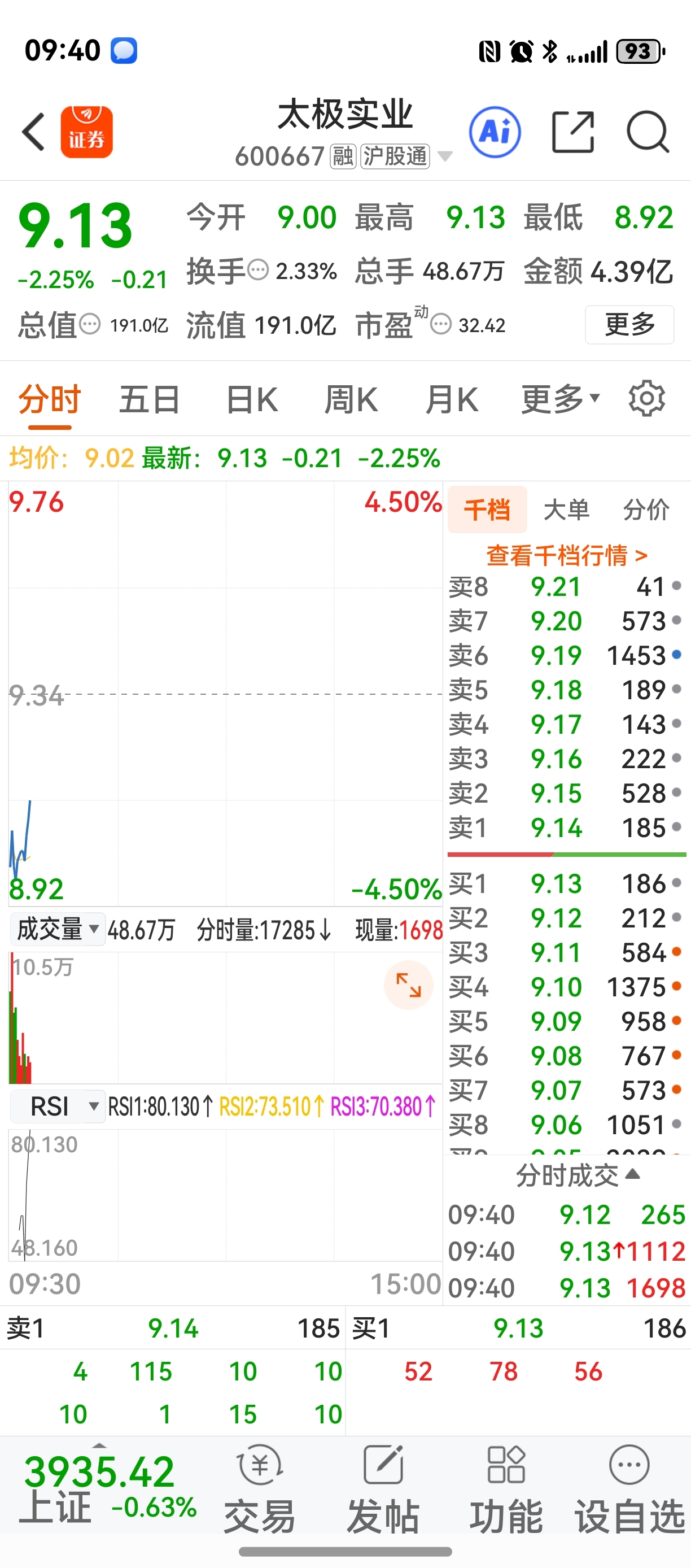
Task: Tap the 买1 9.13 186 depth row
Action: click(x=566, y=883)
